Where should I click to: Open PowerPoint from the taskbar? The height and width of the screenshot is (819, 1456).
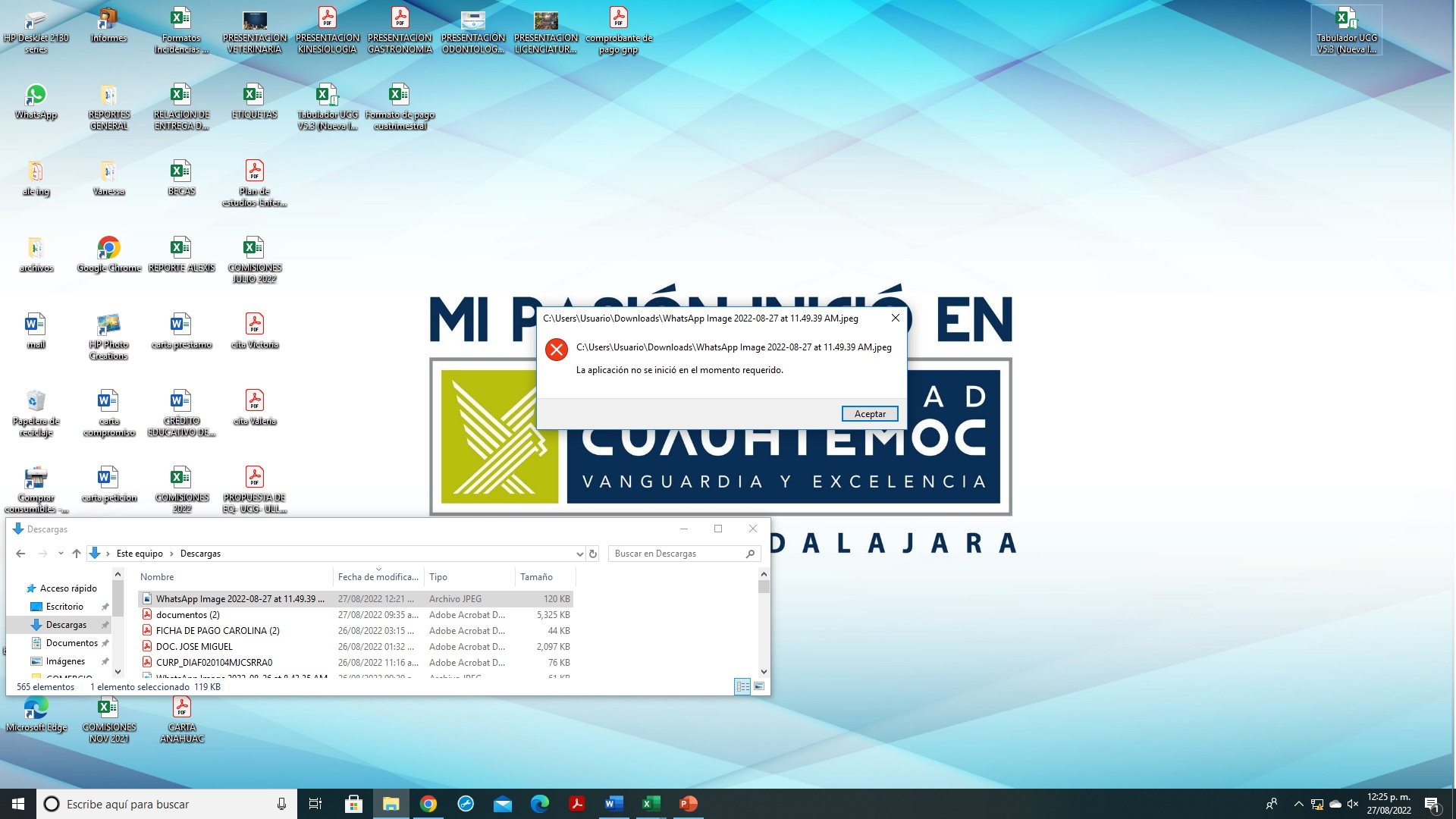(x=689, y=804)
